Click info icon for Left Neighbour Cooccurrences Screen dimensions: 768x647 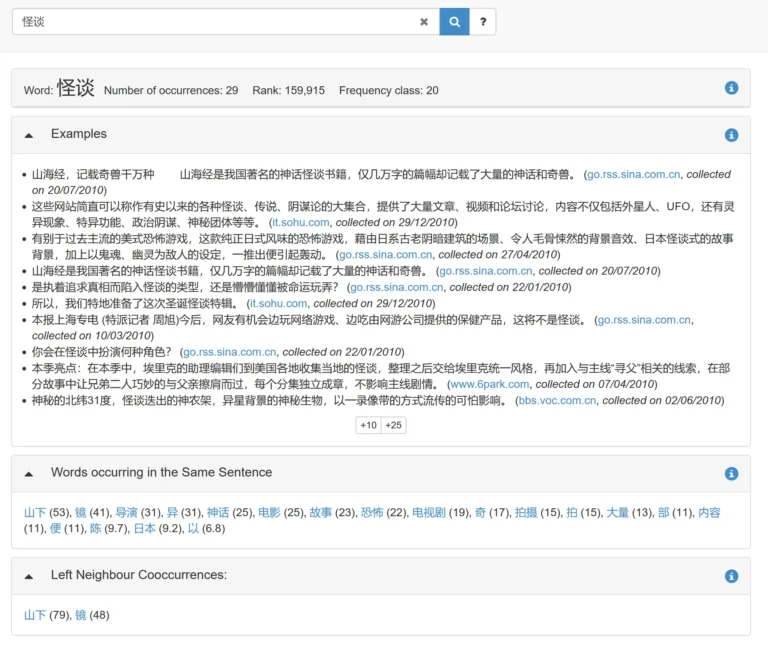tap(731, 576)
